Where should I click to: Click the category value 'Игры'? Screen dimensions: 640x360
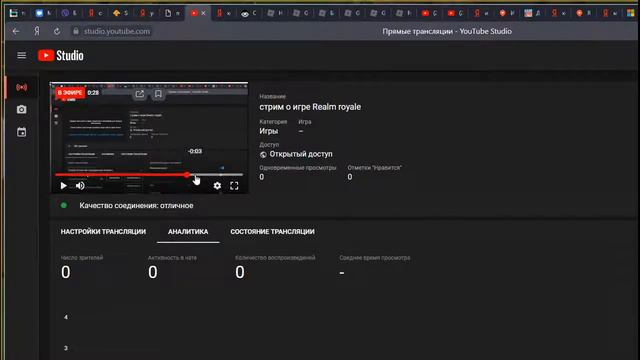[x=269, y=131]
